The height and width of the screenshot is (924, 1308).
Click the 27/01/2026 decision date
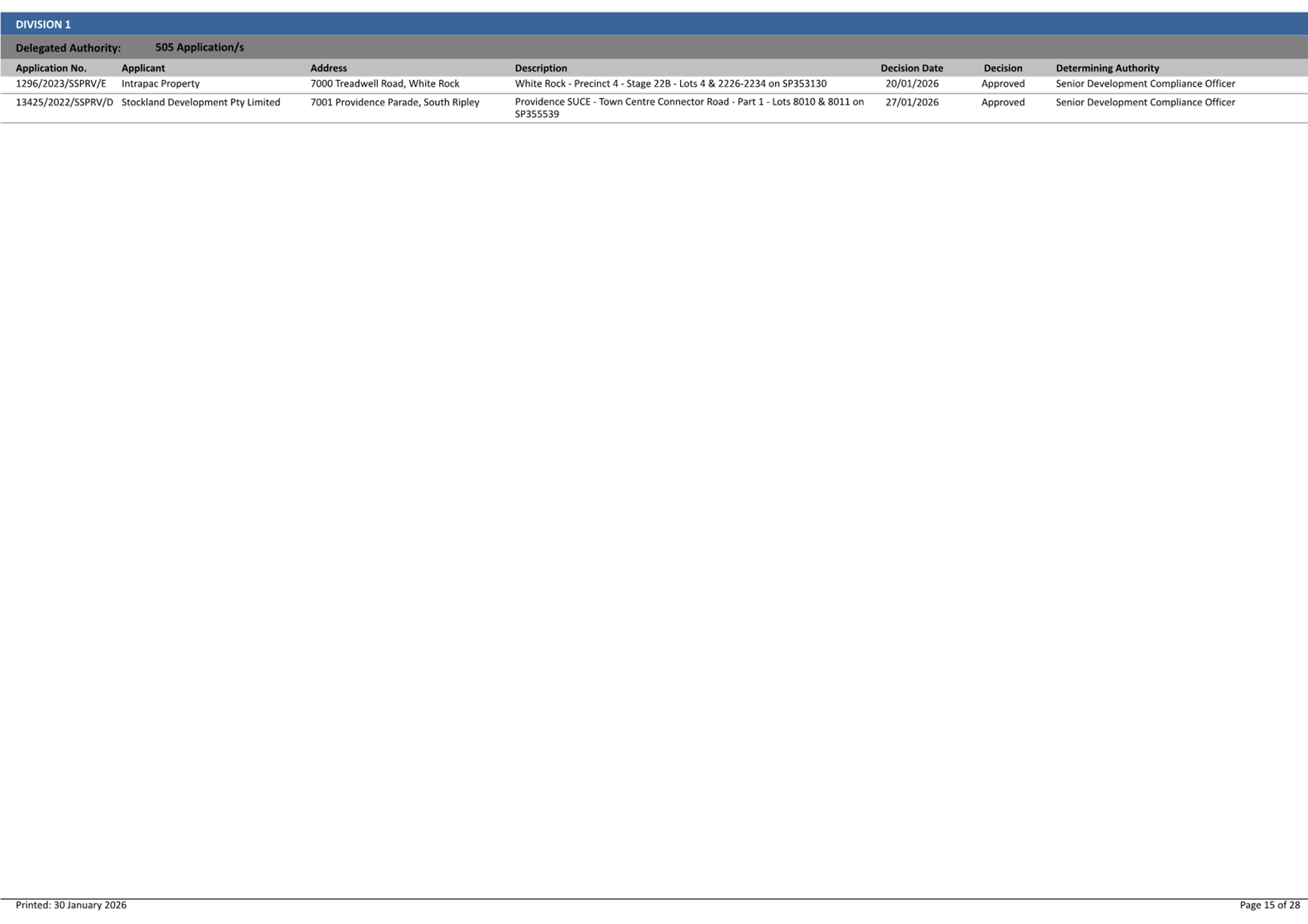pyautogui.click(x=911, y=102)
